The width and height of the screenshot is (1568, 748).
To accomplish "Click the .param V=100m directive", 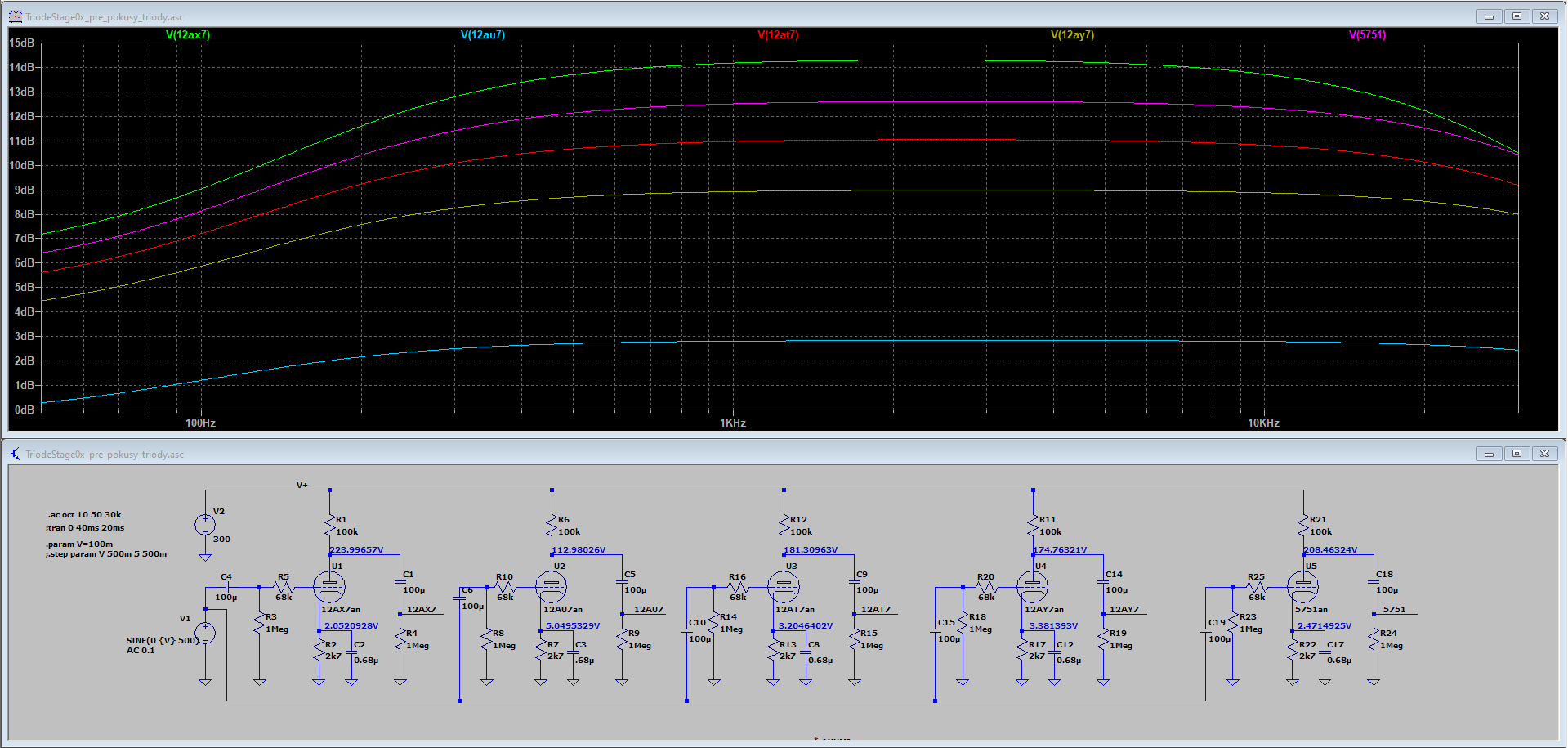I will pos(79,544).
